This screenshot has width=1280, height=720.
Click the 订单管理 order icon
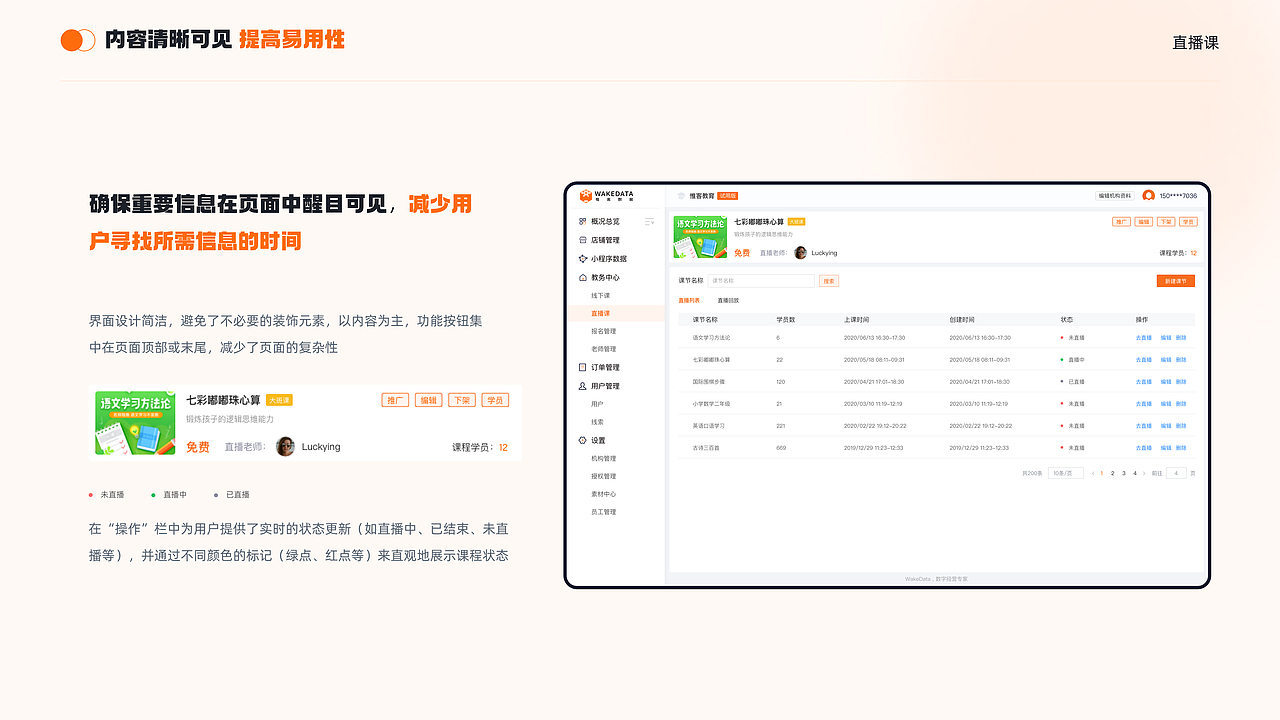click(x=583, y=367)
